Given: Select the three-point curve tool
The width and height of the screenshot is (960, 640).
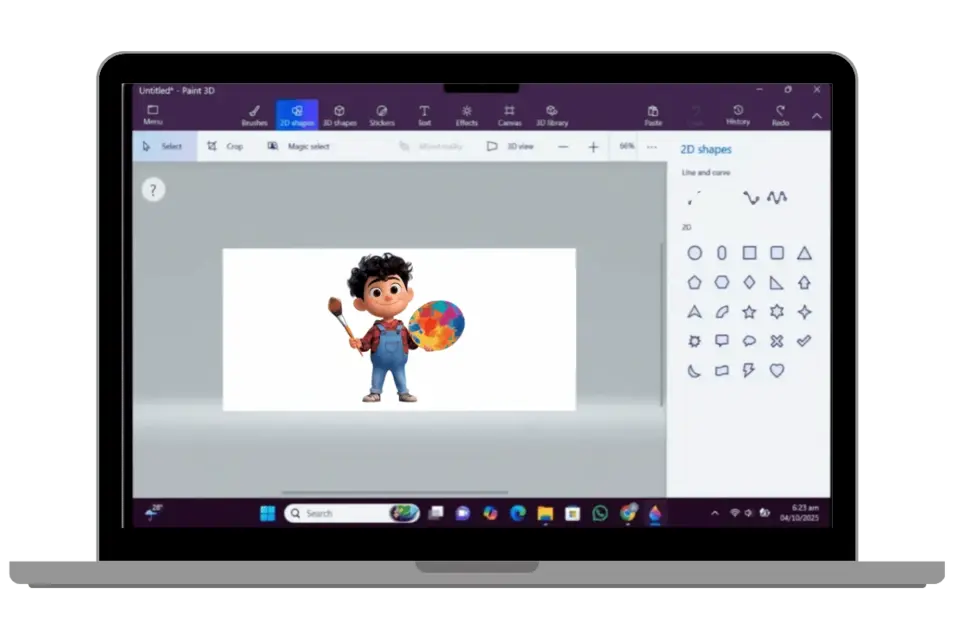Looking at the screenshot, I should point(777,198).
